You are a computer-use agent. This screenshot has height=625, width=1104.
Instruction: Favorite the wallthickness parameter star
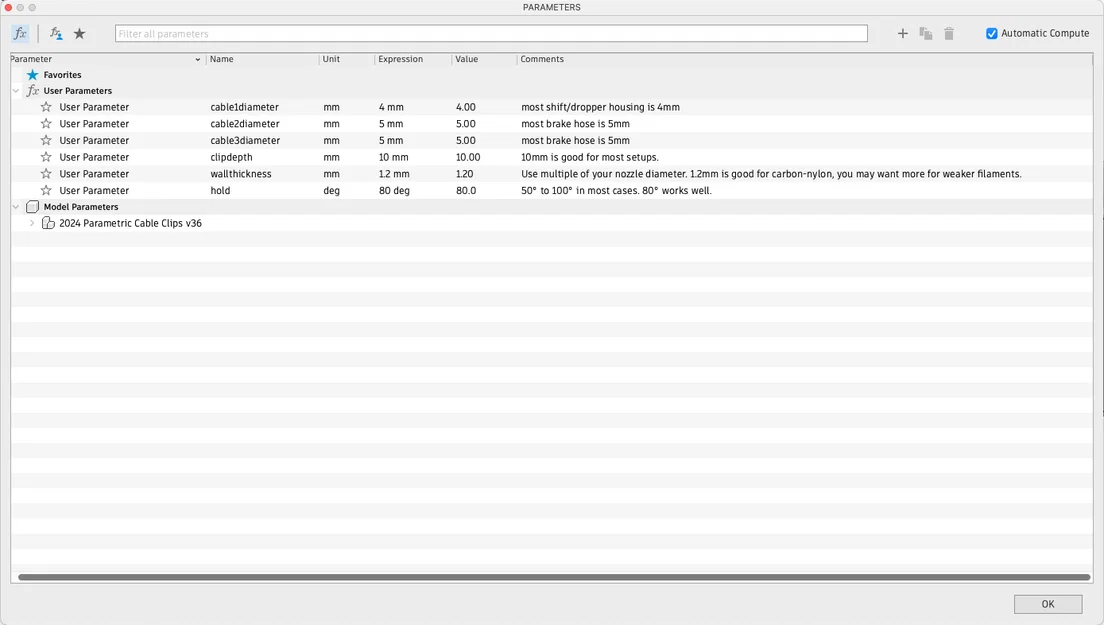click(46, 174)
